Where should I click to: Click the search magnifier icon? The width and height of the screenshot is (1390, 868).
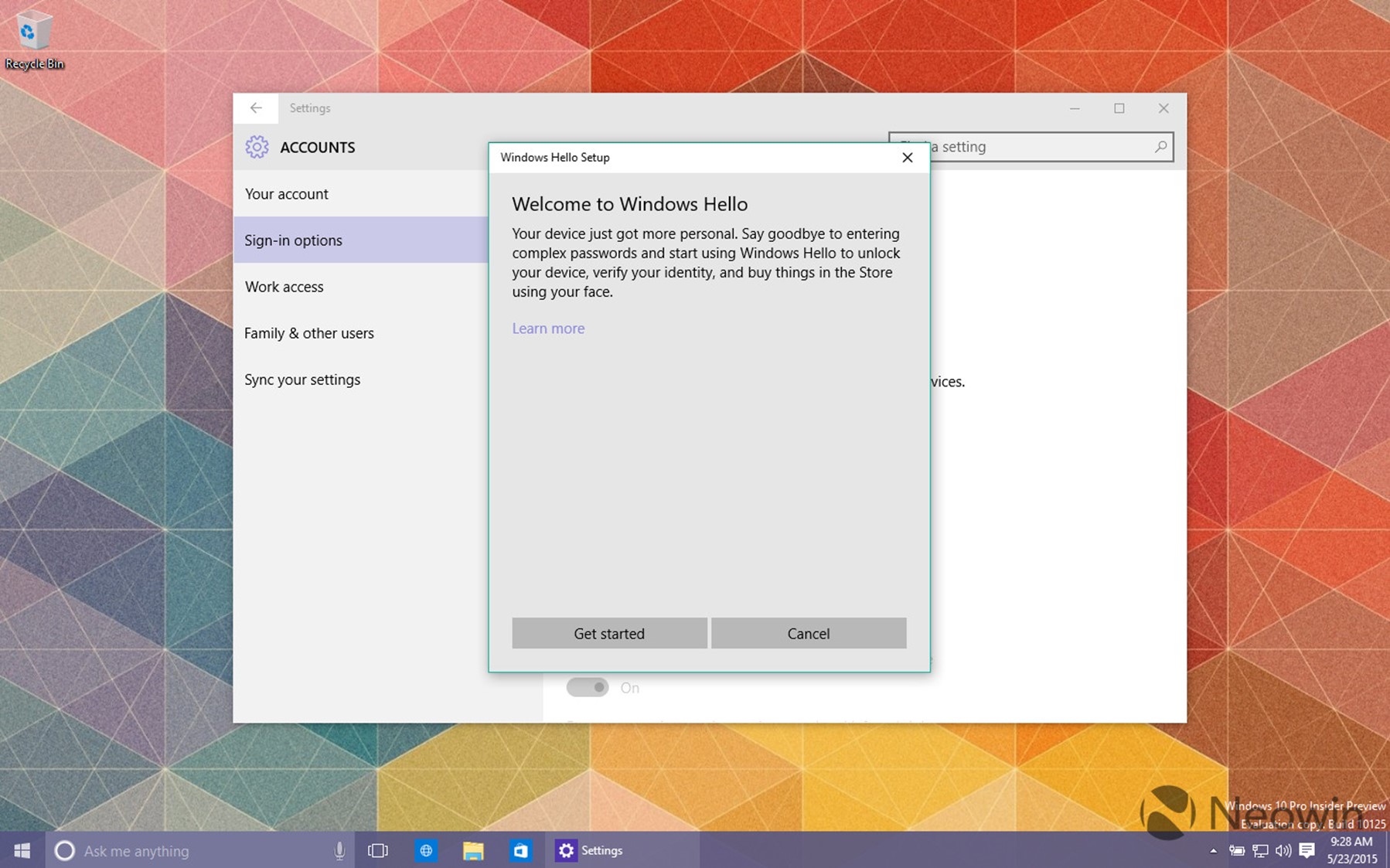[1160, 147]
